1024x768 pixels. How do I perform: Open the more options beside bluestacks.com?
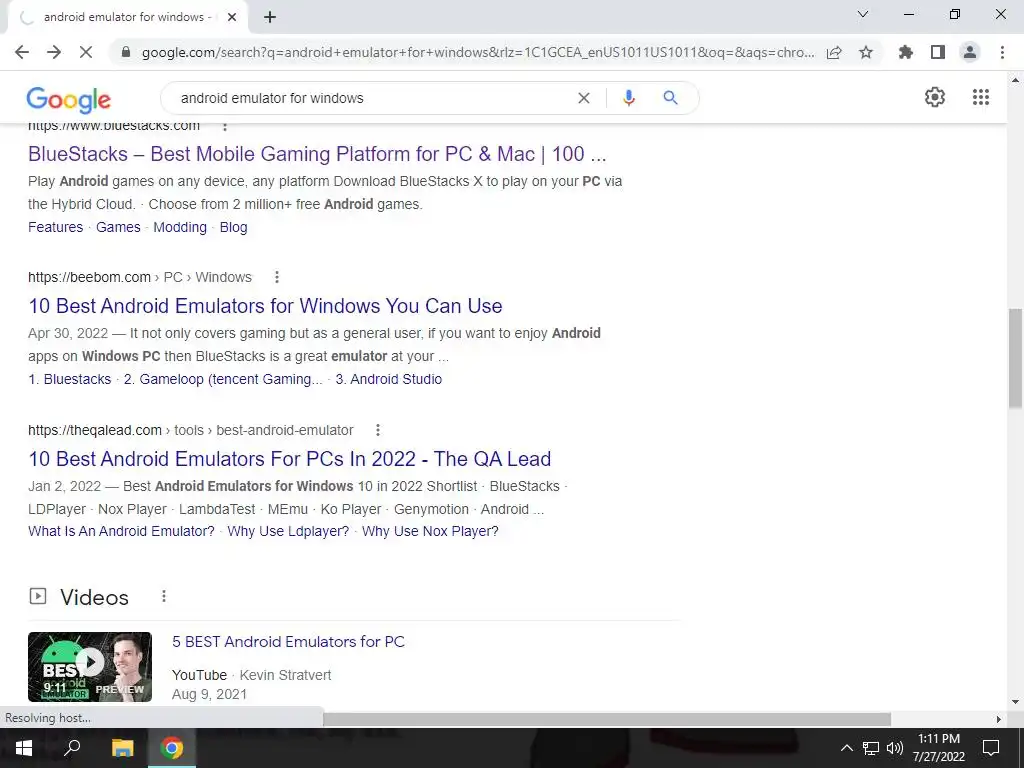(x=225, y=127)
